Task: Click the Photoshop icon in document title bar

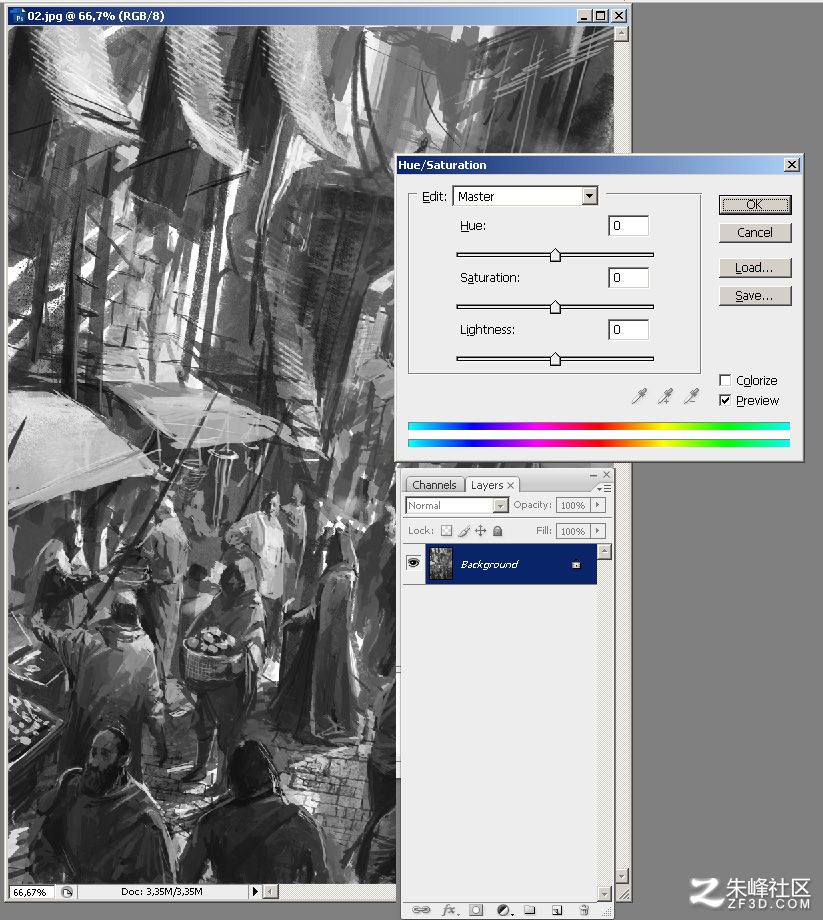Action: [x=19, y=16]
